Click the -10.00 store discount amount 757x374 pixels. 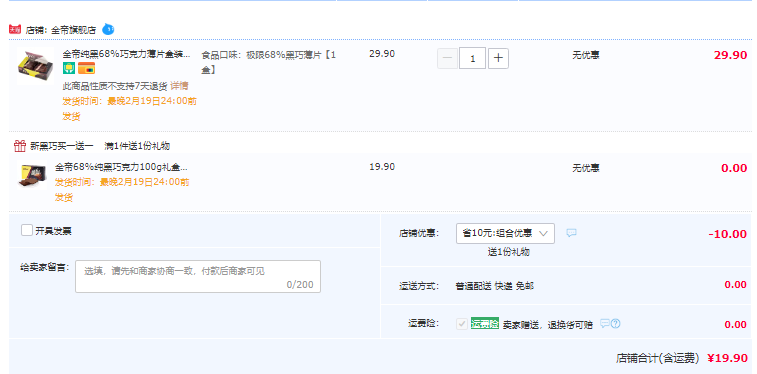(x=728, y=234)
